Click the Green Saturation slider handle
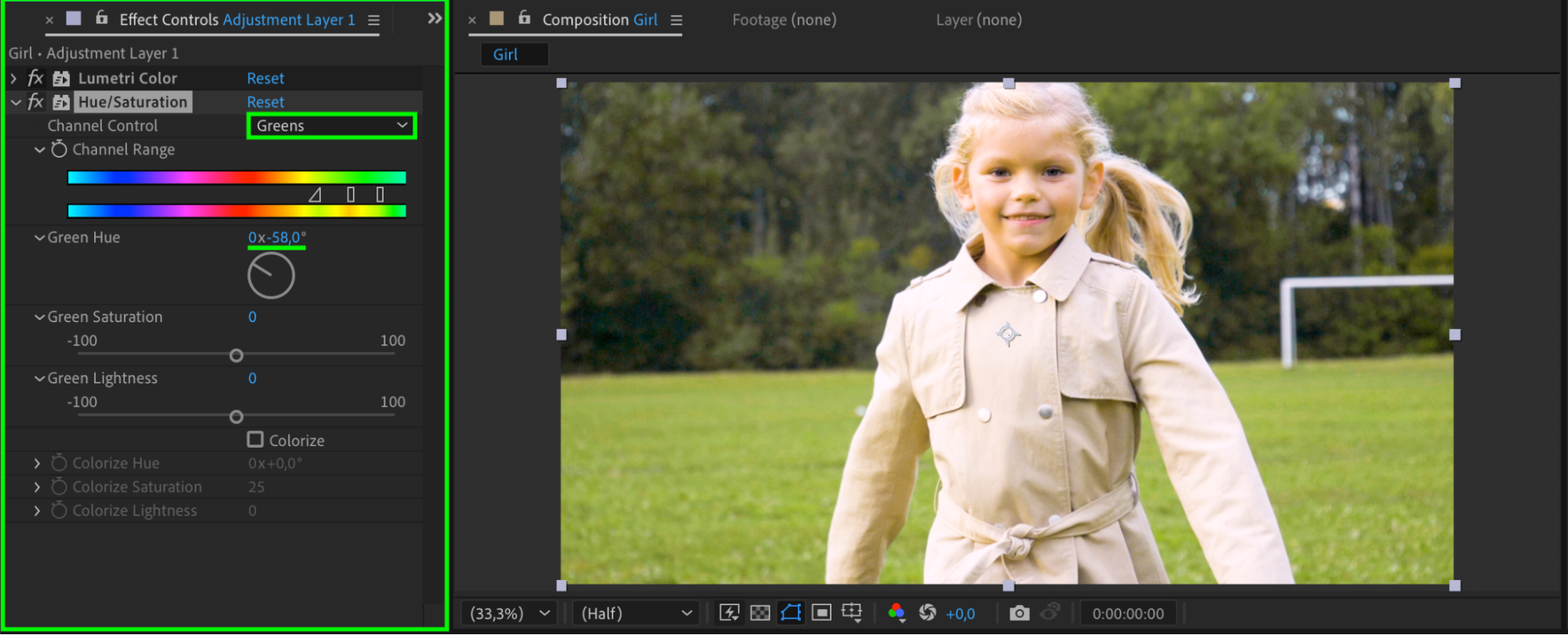Viewport: 1568px width, 635px height. click(x=236, y=356)
